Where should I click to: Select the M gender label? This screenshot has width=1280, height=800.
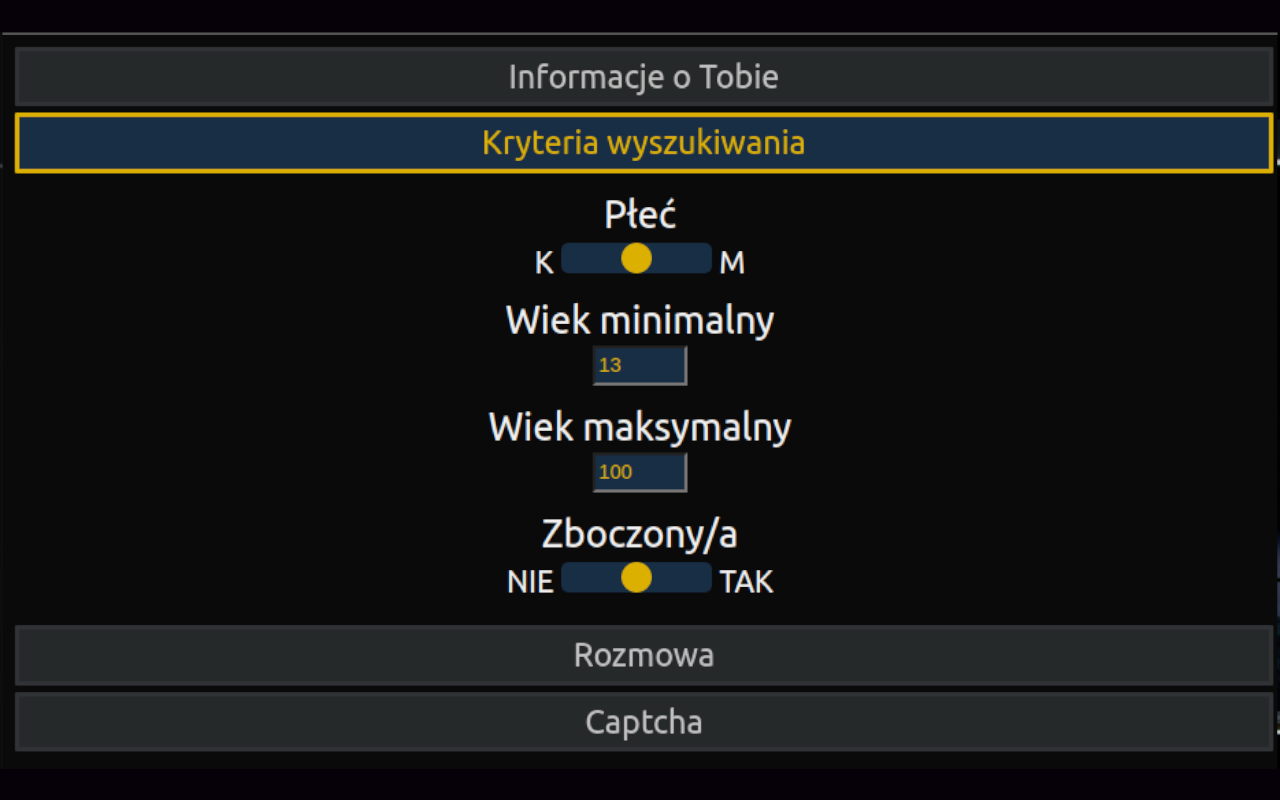point(732,263)
